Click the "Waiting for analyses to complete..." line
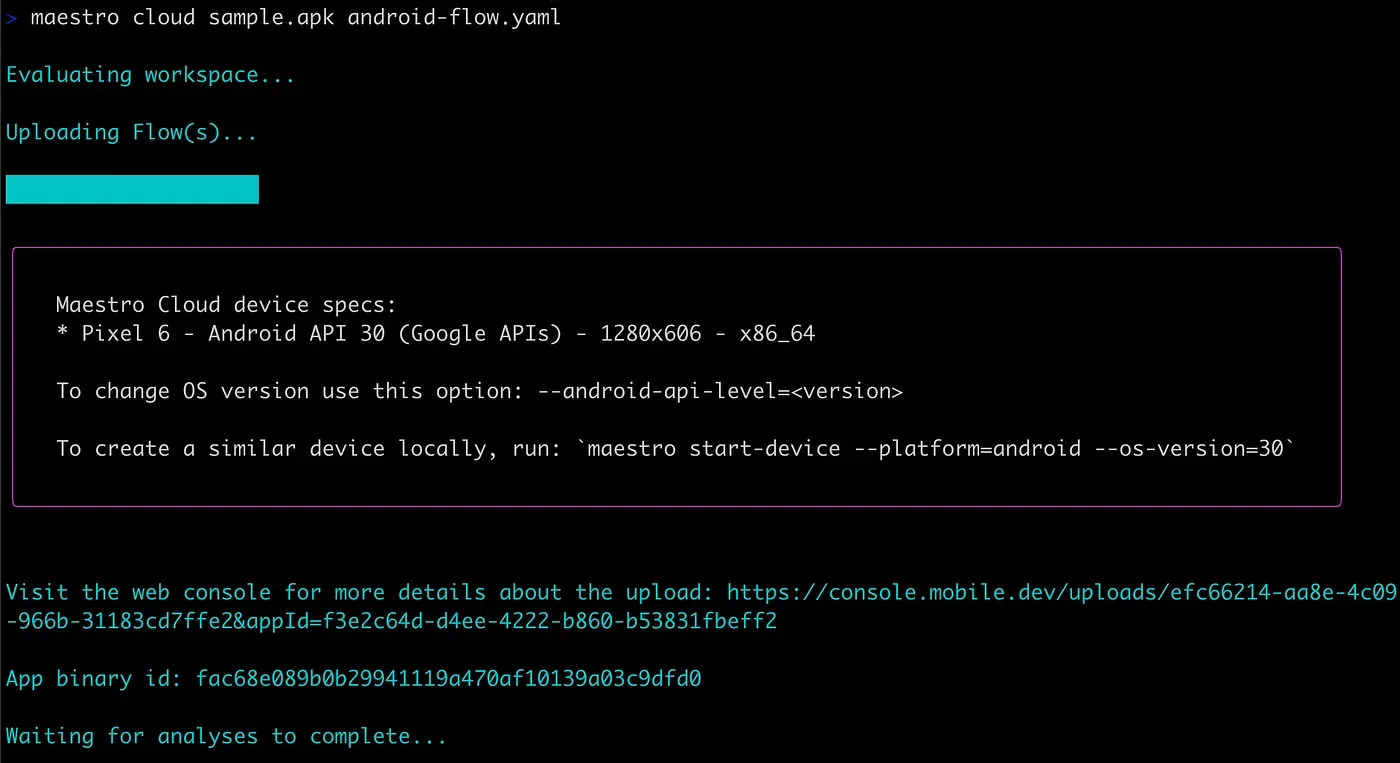 tap(226, 737)
